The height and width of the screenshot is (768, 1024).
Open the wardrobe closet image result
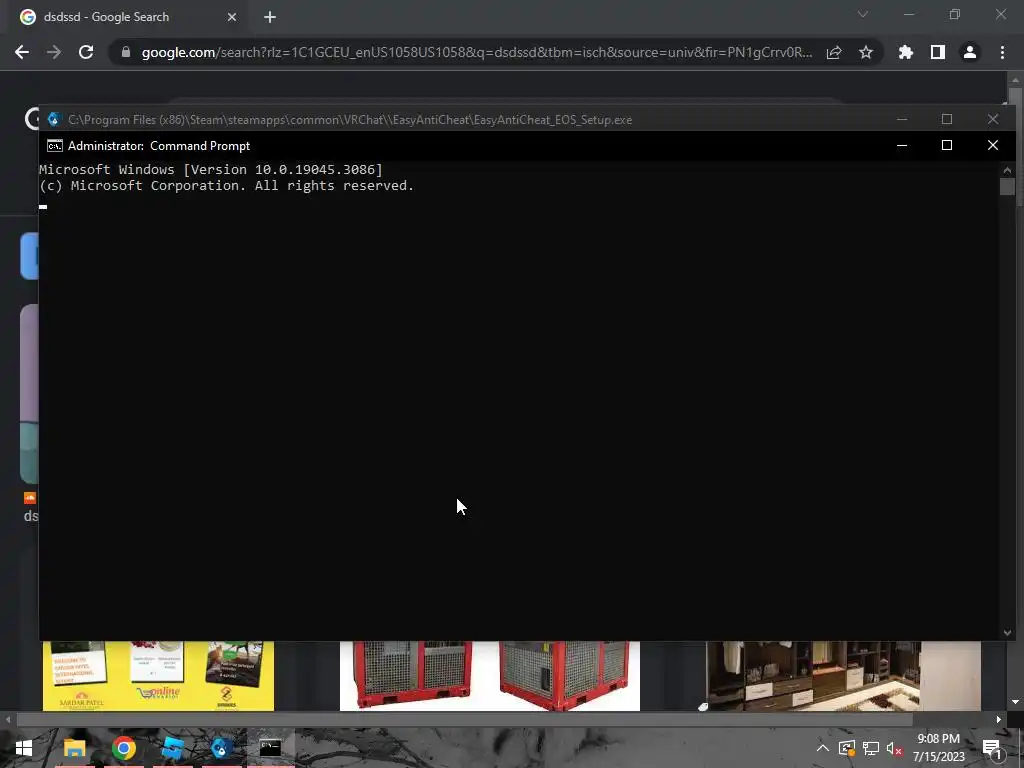pyautogui.click(x=842, y=676)
